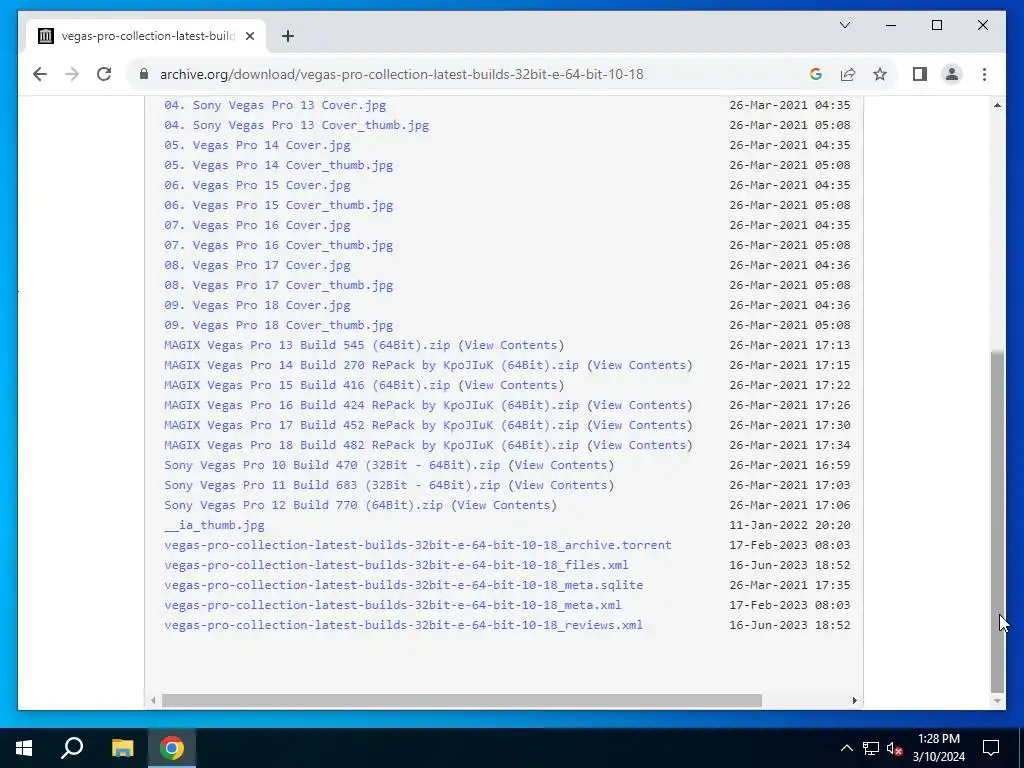View Contents of Vegas Pro 17 Build 452
Image resolution: width=1024 pixels, height=768 pixels.
pyautogui.click(x=639, y=425)
